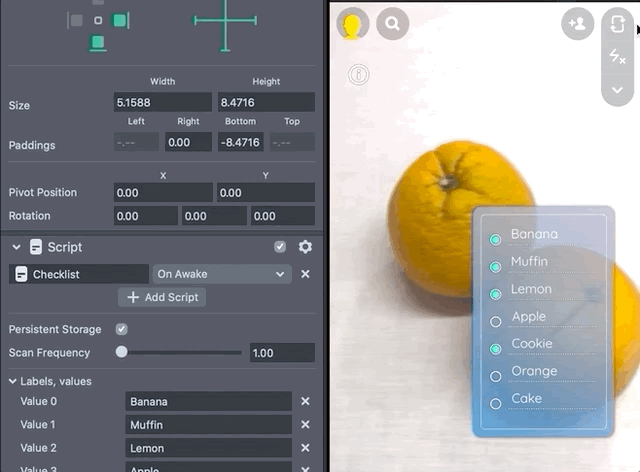Uncheck the Persistent Storage checkbox
Viewport: 640px width, 472px height.
coord(122,329)
